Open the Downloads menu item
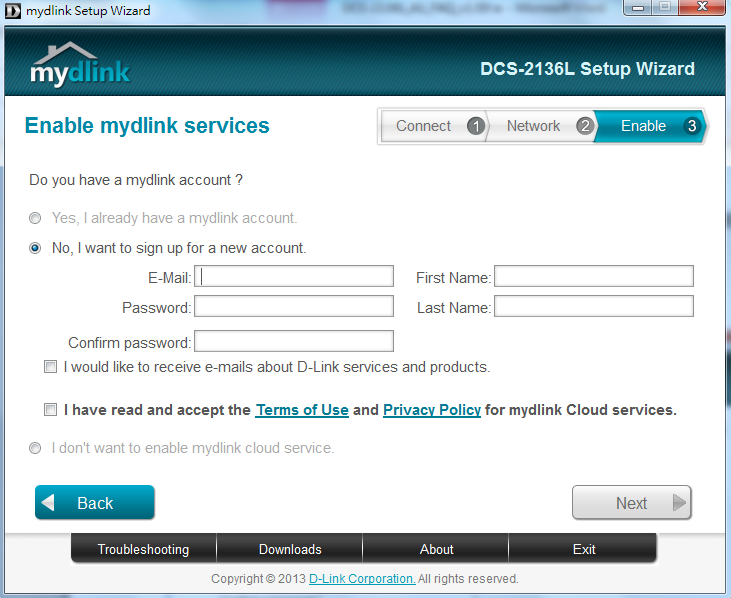The width and height of the screenshot is (731, 598). [290, 549]
